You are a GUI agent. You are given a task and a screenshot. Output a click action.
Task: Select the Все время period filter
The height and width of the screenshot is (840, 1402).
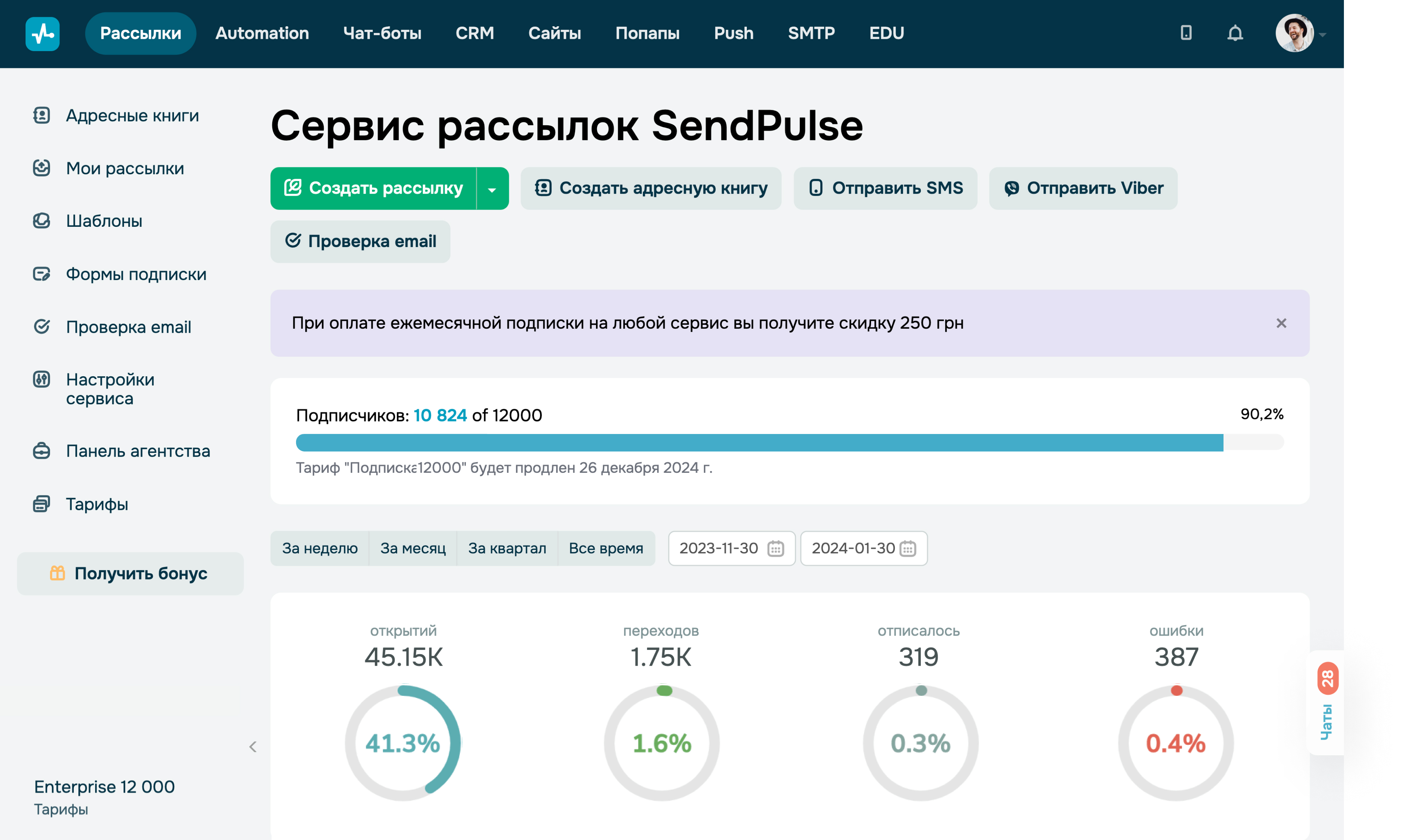tap(606, 548)
